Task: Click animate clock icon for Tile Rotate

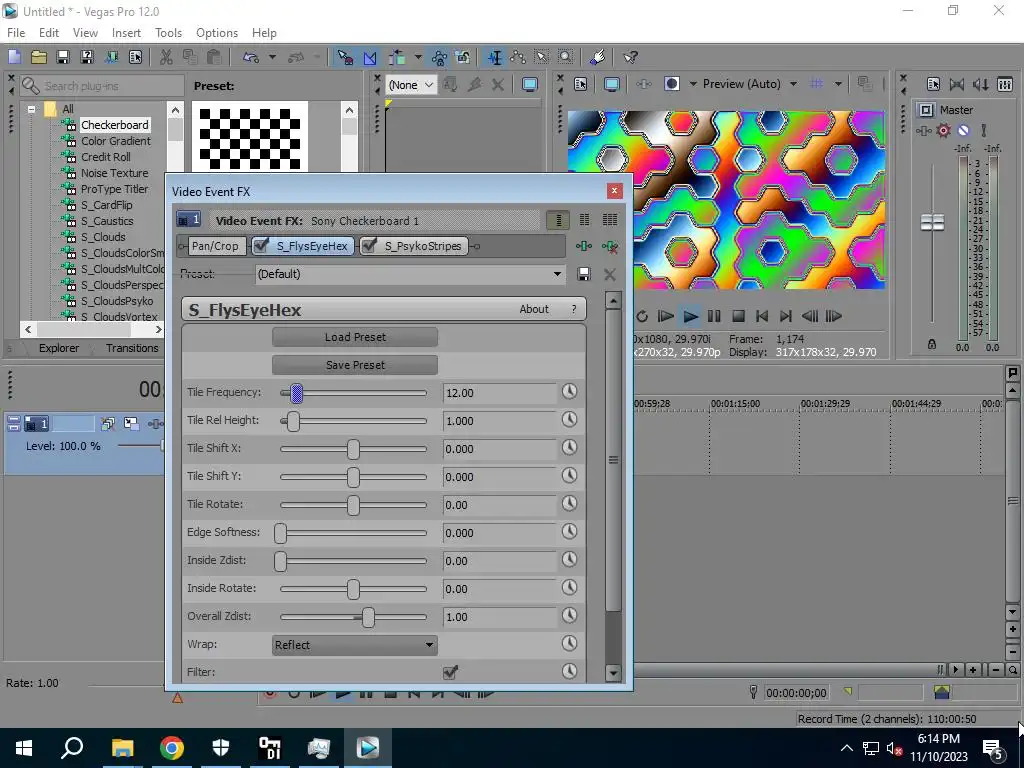Action: click(569, 504)
